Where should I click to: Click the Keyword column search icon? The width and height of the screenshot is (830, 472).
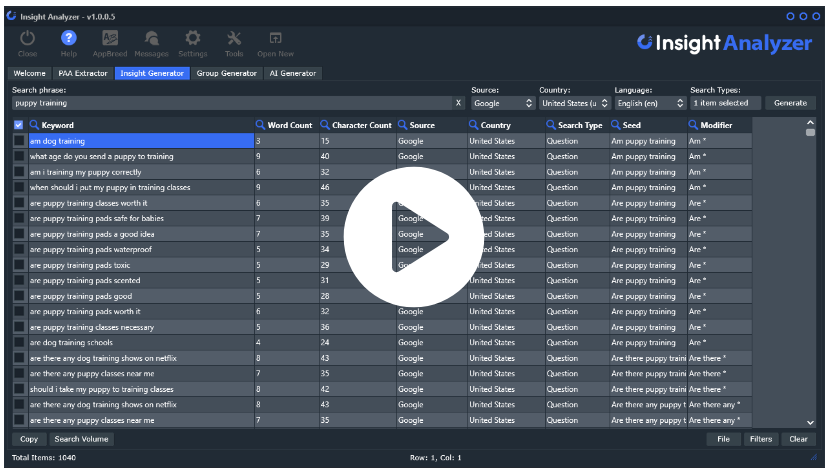34,125
